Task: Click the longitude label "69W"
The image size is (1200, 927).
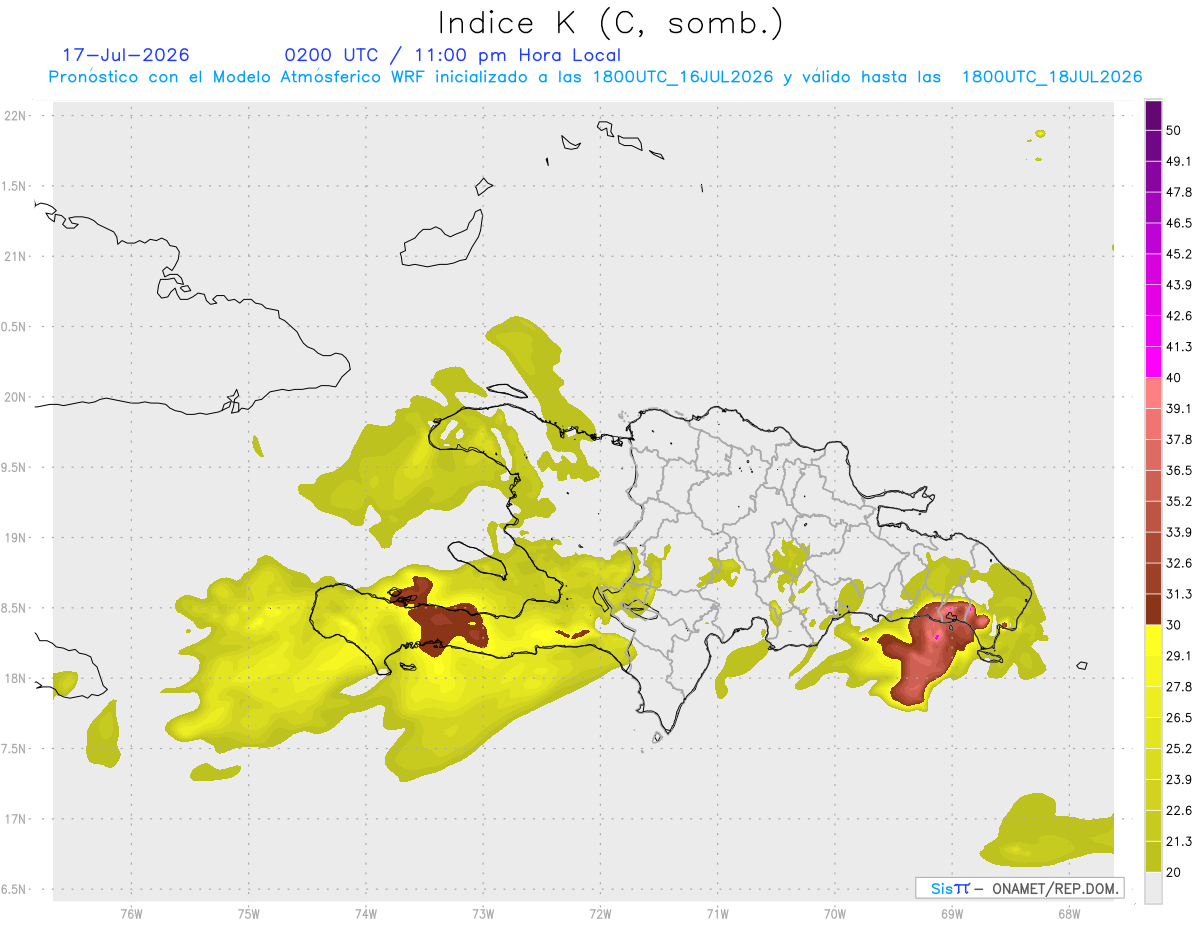Action: [x=951, y=914]
